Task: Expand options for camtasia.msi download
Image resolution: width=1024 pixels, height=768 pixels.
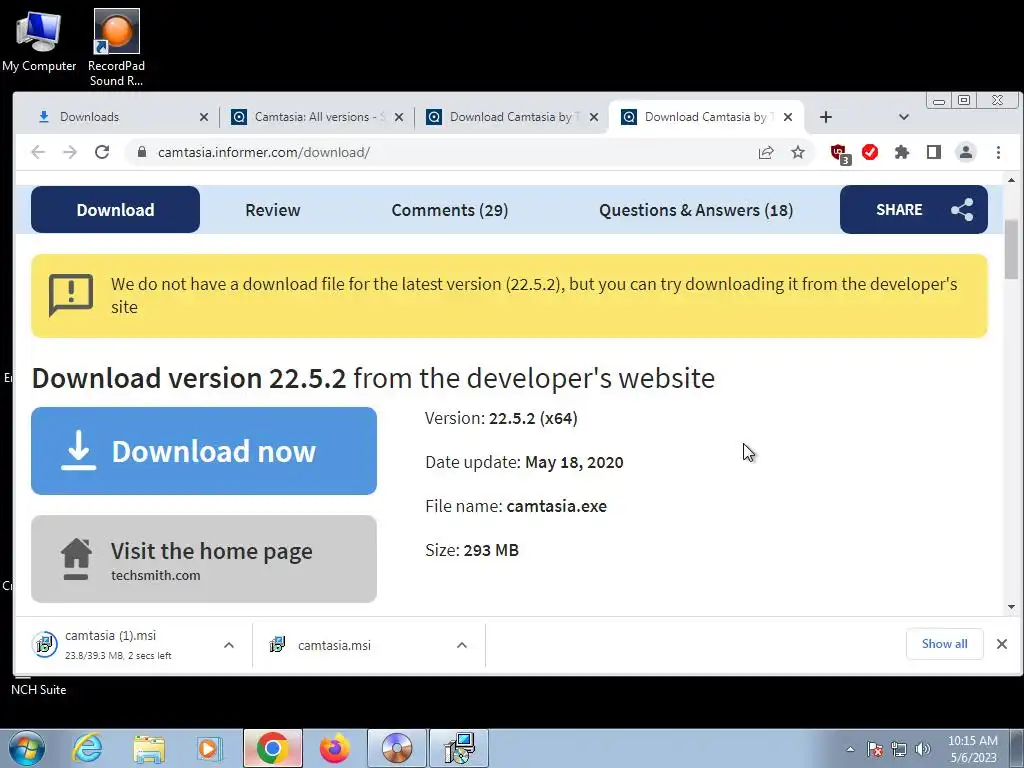Action: pyautogui.click(x=462, y=645)
